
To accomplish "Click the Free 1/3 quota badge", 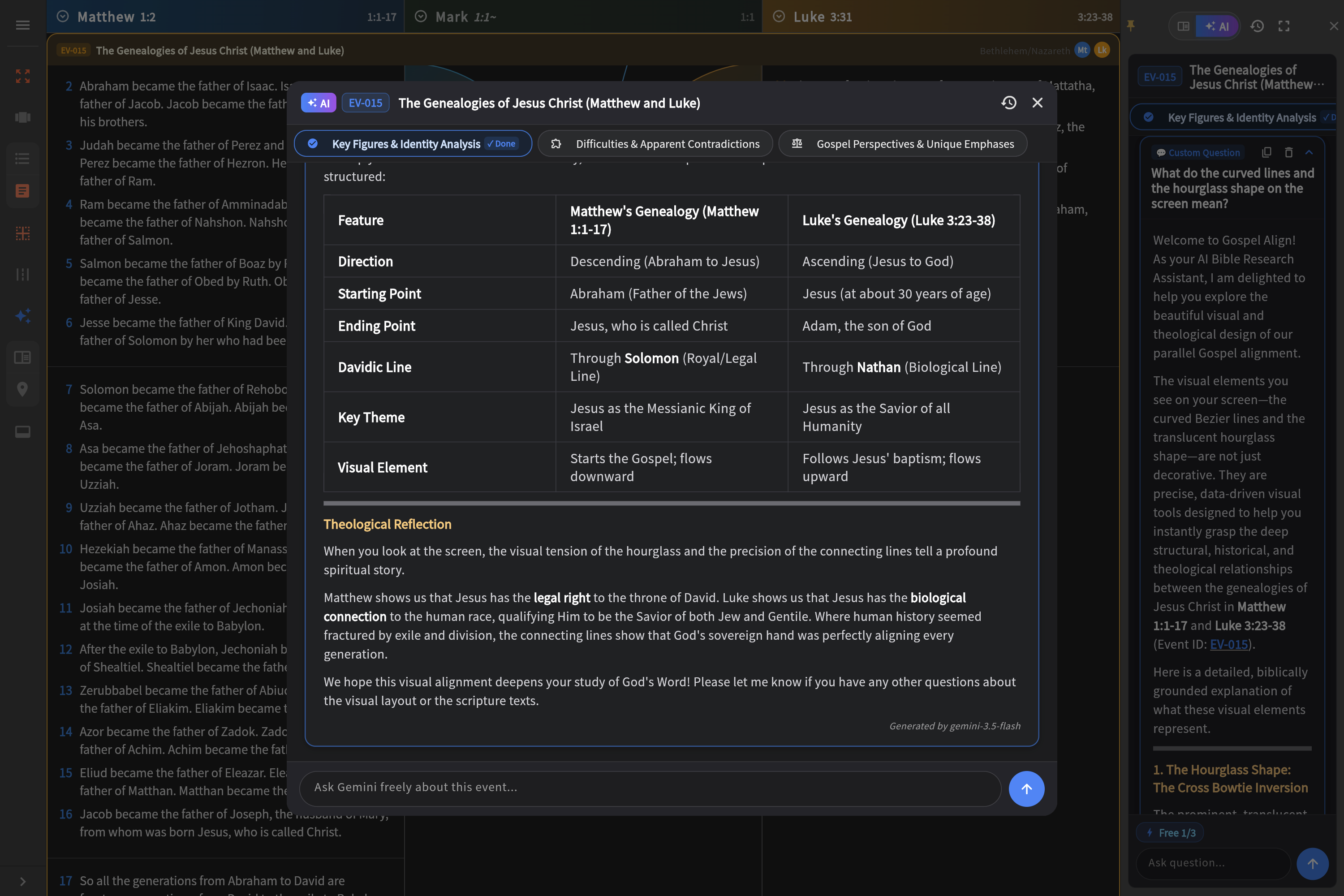I will pyautogui.click(x=1170, y=832).
